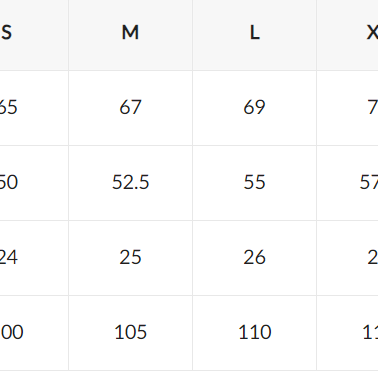The height and width of the screenshot is (378, 378).
Task: Select the partially visible 100 cell
Action: tap(34, 333)
